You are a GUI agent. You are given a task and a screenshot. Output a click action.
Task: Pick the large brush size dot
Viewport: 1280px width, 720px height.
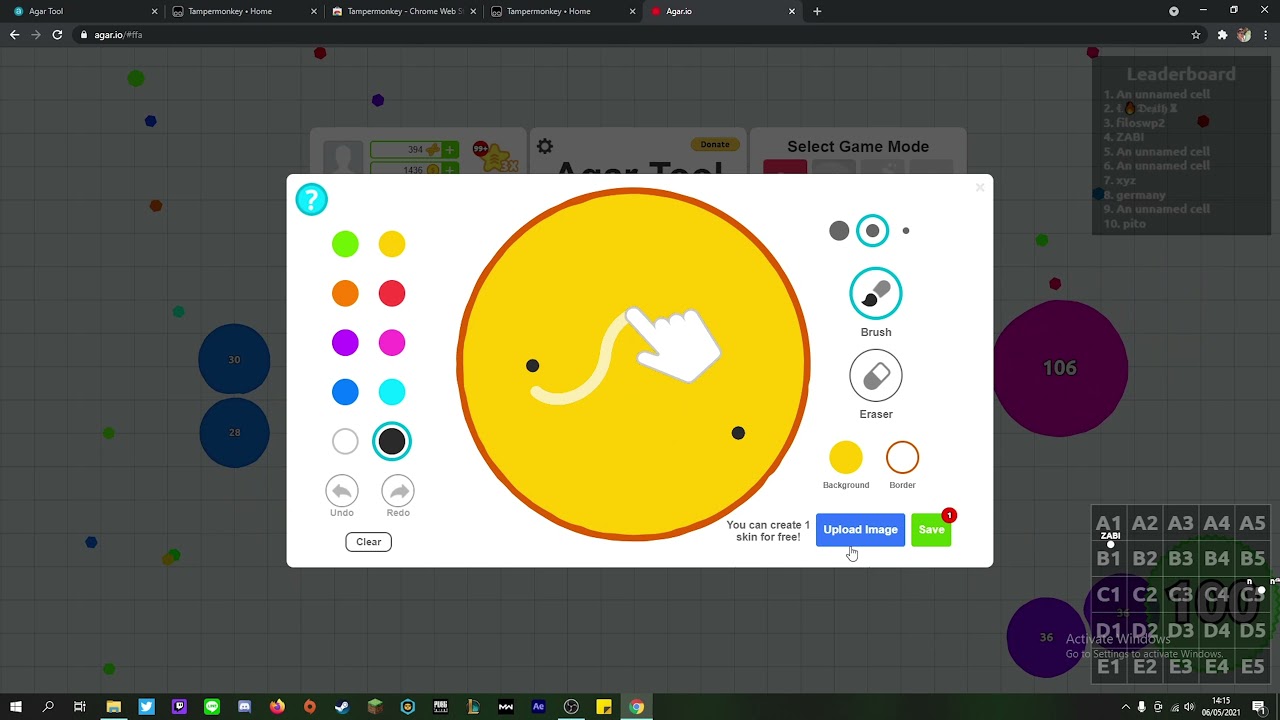point(839,231)
